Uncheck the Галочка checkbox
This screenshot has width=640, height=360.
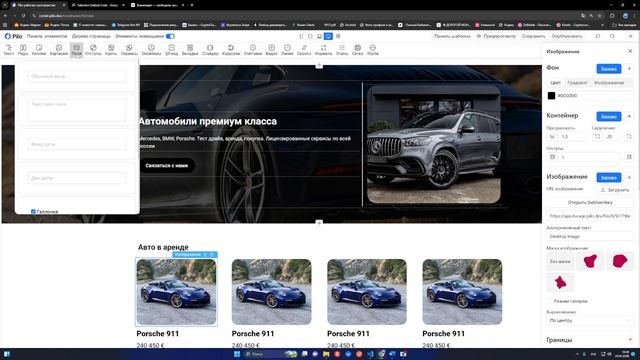pyautogui.click(x=33, y=211)
